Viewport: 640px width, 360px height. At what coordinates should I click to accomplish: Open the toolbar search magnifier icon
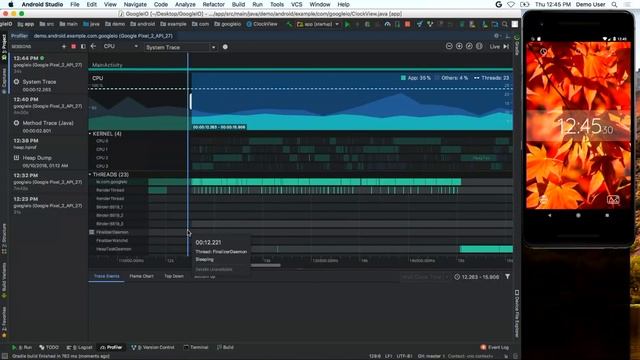(x=505, y=24)
